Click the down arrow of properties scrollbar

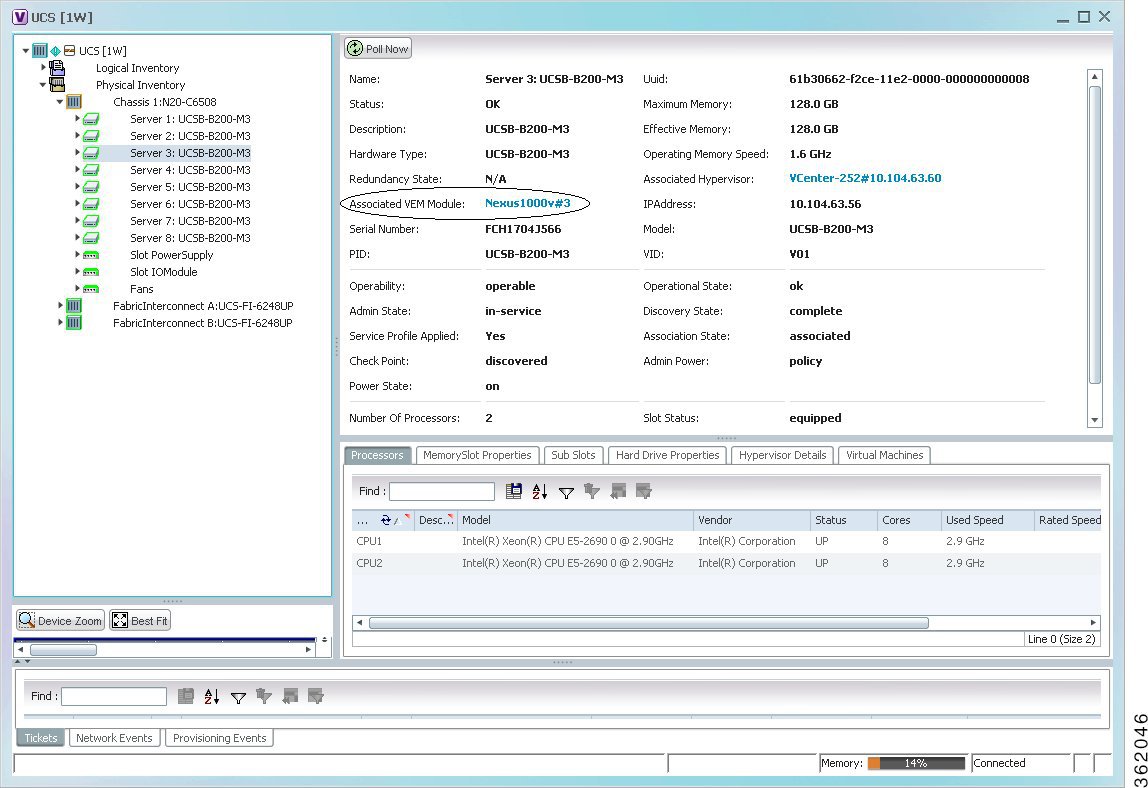[x=1095, y=420]
